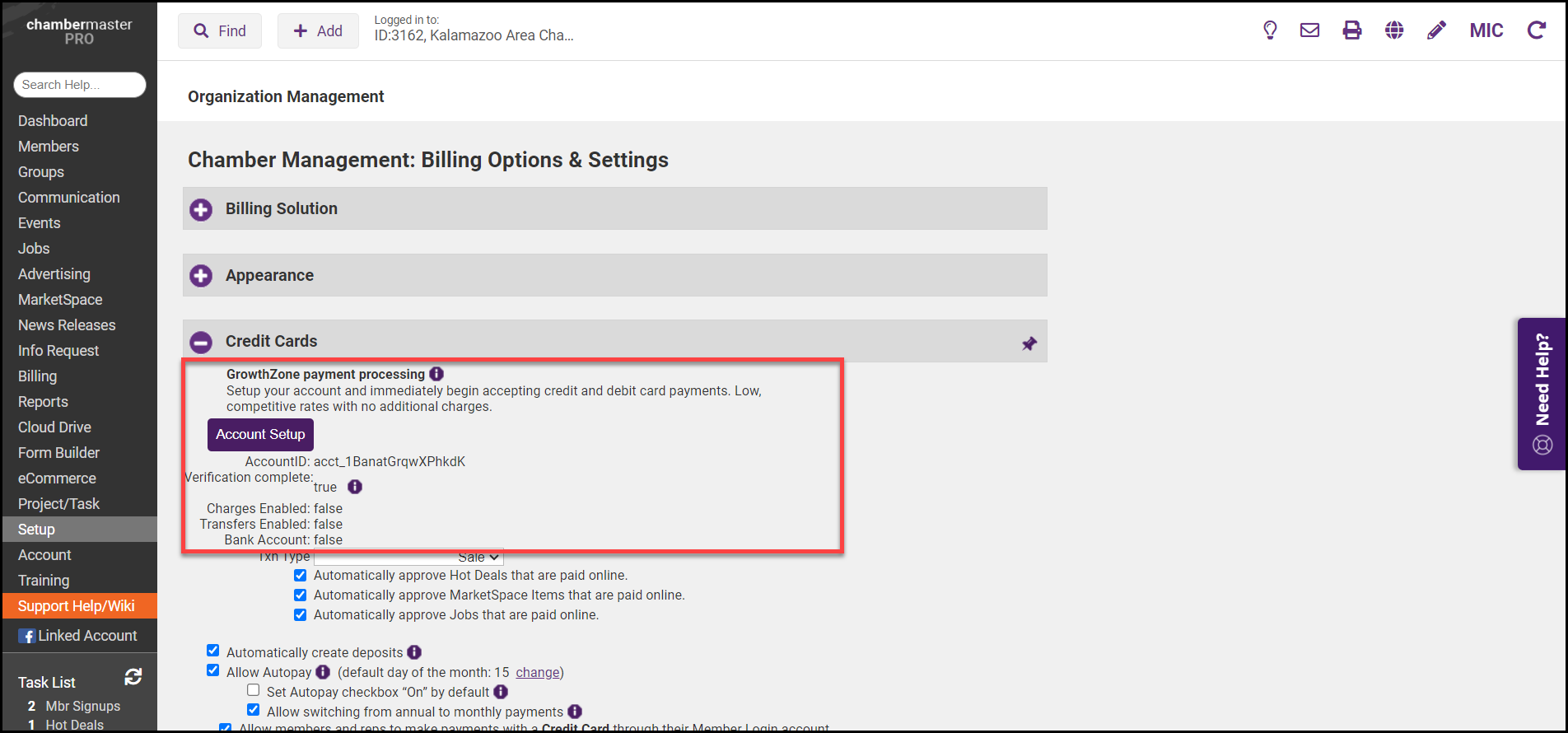This screenshot has height=733, width=1568.
Task: Open Project/Task in the sidebar
Action: pos(58,504)
